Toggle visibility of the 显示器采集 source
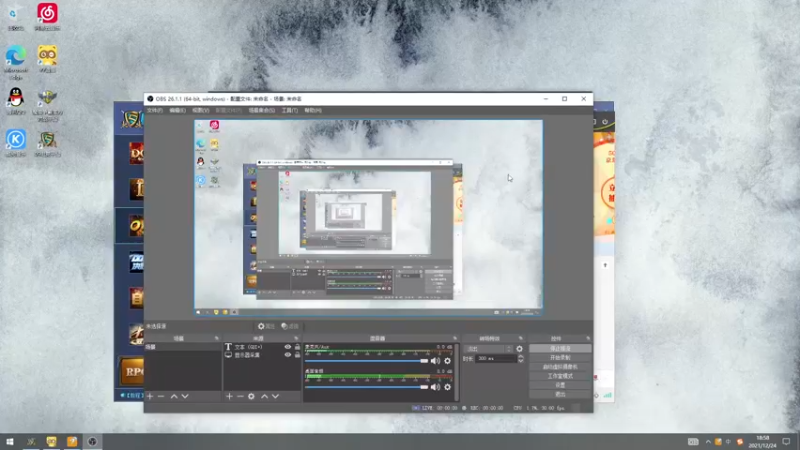800x450 pixels. click(288, 355)
